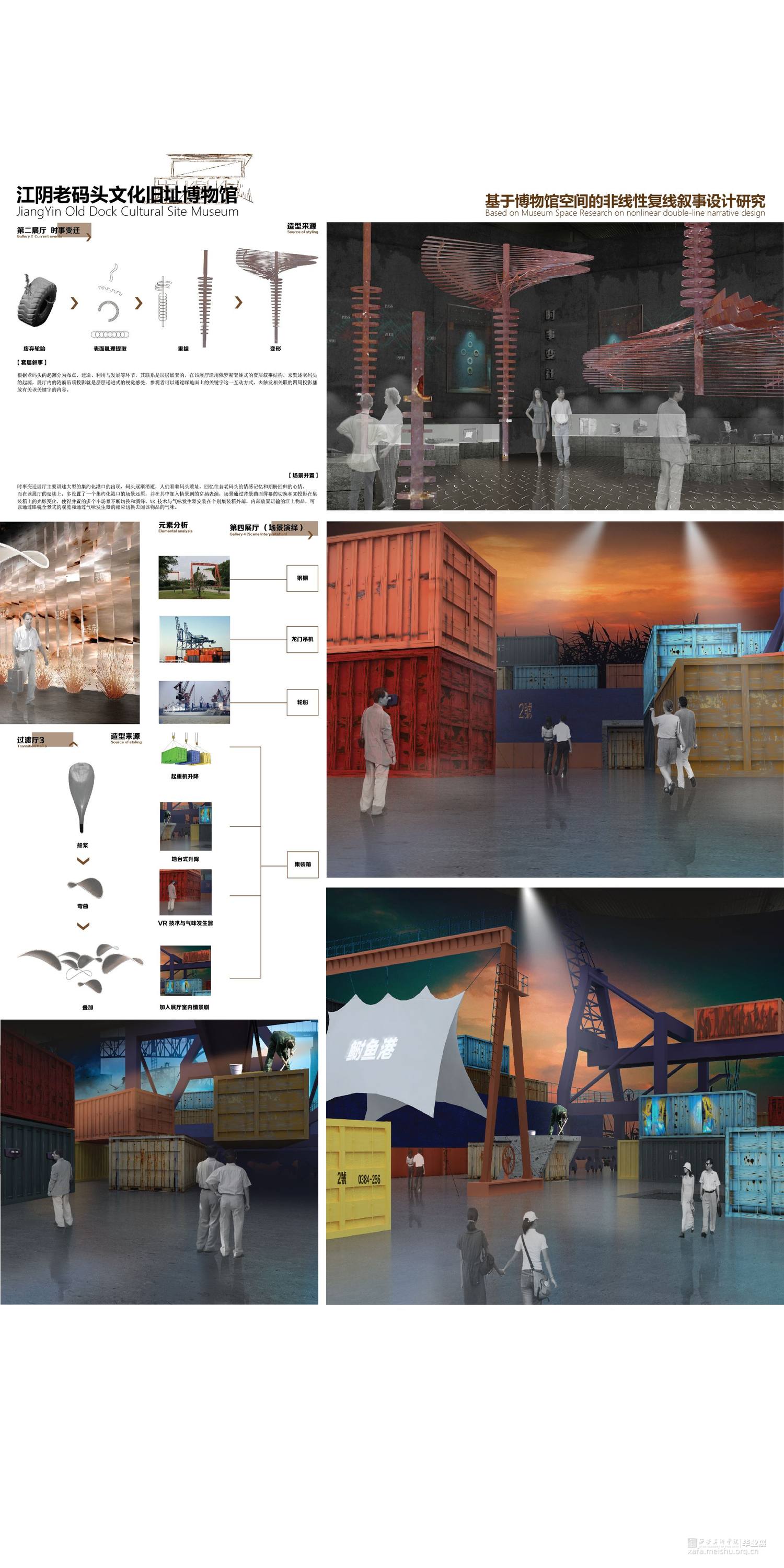Click the 钢棚 label box
The width and height of the screenshot is (784, 1568).
[302, 578]
